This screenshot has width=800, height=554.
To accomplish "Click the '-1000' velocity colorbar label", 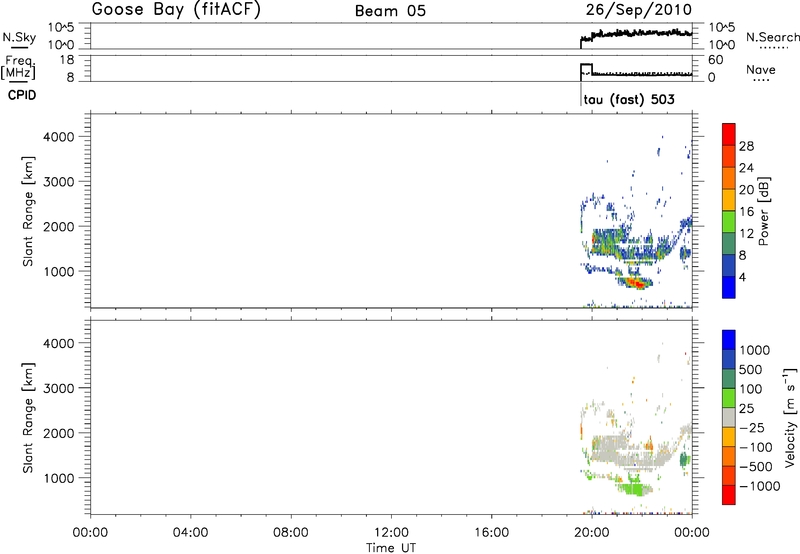I will click(x=760, y=486).
